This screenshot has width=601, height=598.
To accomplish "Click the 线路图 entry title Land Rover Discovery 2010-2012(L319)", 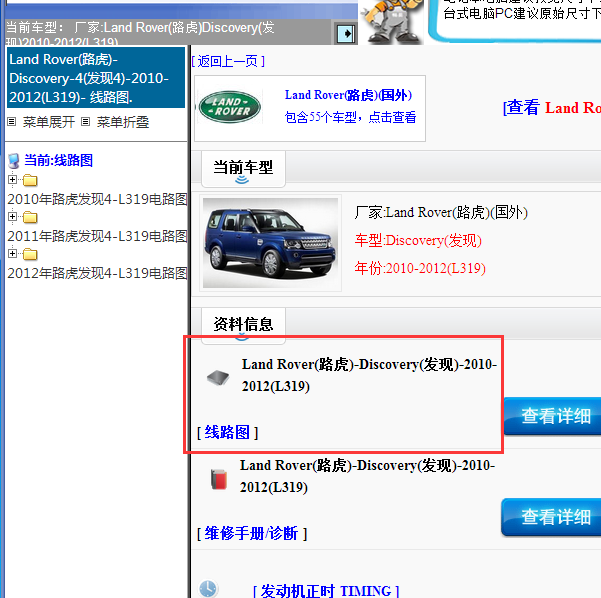I will (369, 375).
